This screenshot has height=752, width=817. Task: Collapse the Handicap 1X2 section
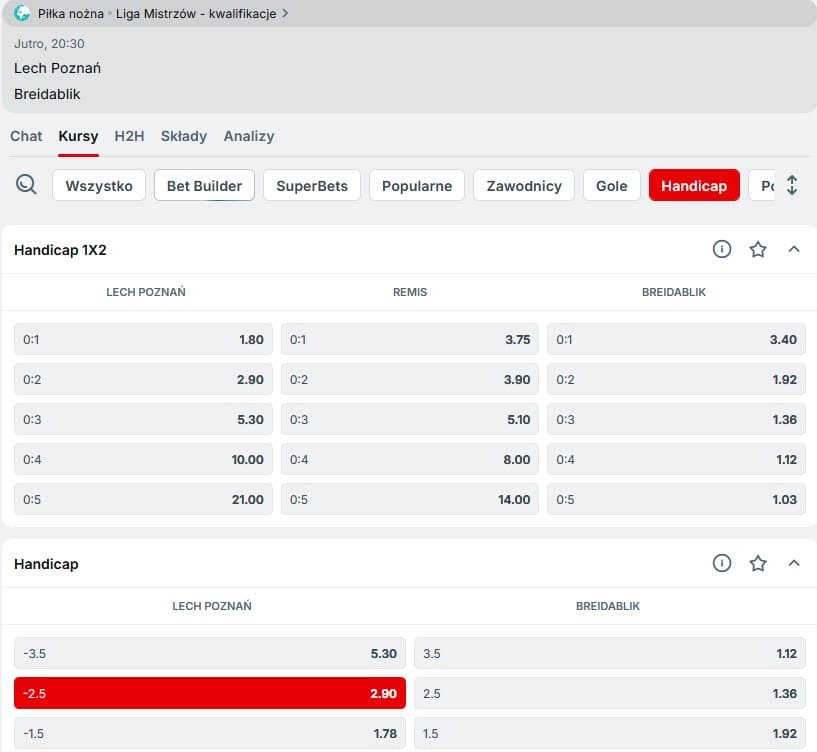pos(794,249)
